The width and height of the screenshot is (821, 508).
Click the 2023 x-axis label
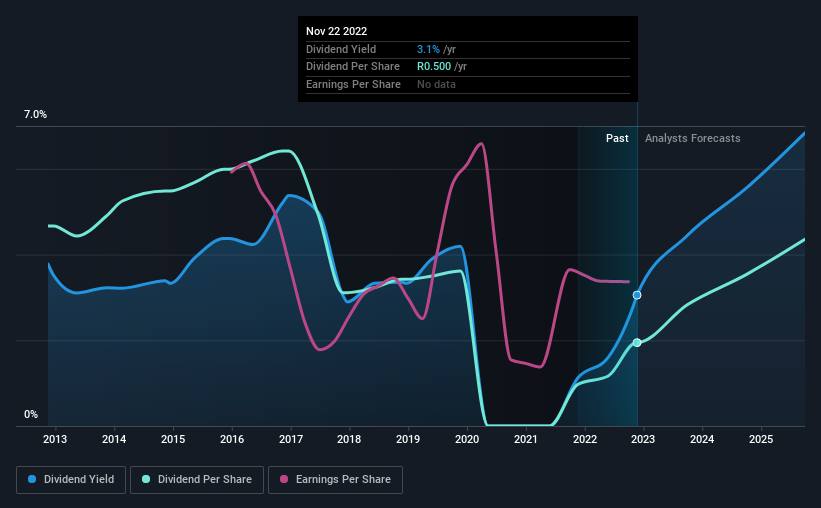pos(643,439)
